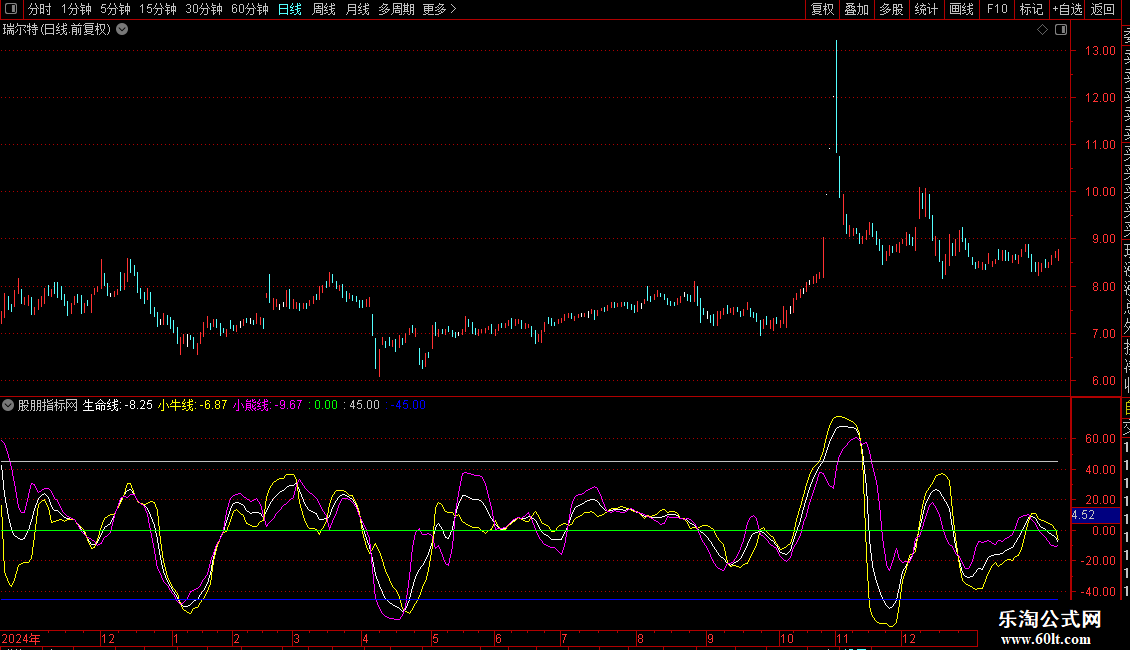Image resolution: width=1130 pixels, height=650 pixels.
Task: Select the 月线 monthly period tab
Action: click(x=357, y=9)
